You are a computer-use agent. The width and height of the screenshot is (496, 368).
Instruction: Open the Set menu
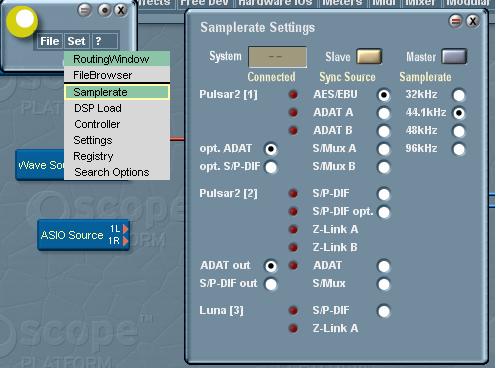click(x=77, y=41)
